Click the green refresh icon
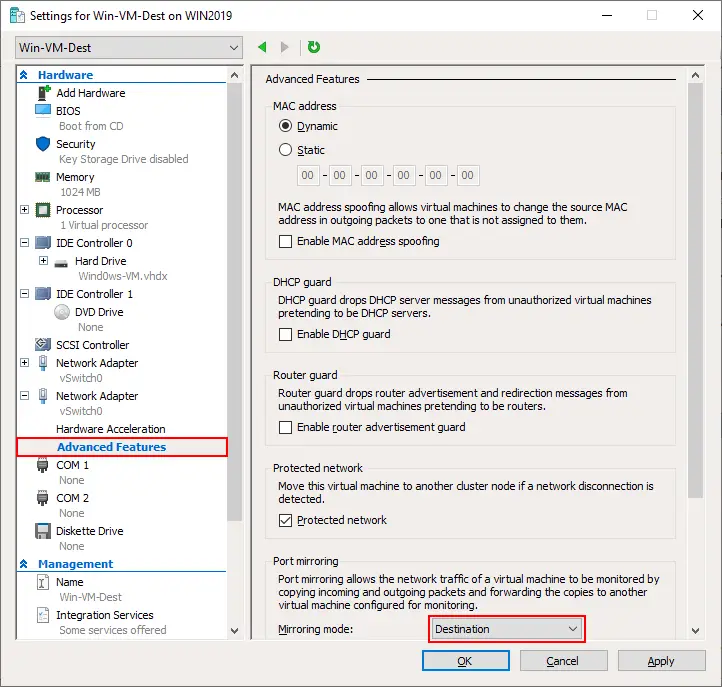This screenshot has width=722, height=687. click(314, 47)
